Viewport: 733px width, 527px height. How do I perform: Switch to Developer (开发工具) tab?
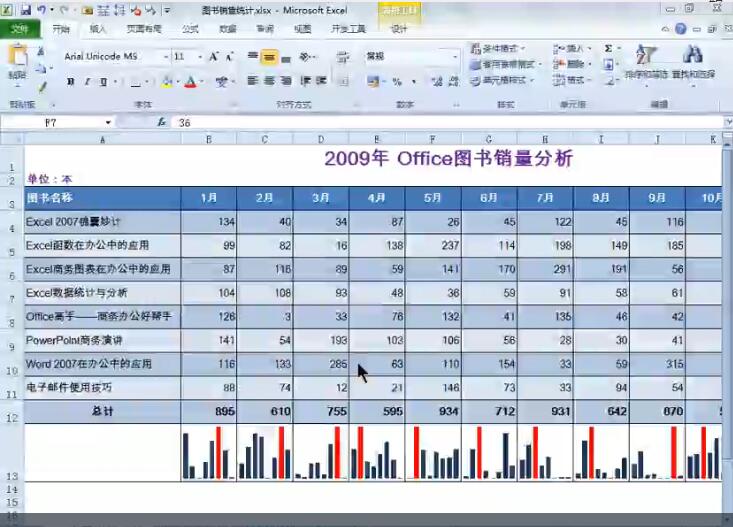coord(348,29)
